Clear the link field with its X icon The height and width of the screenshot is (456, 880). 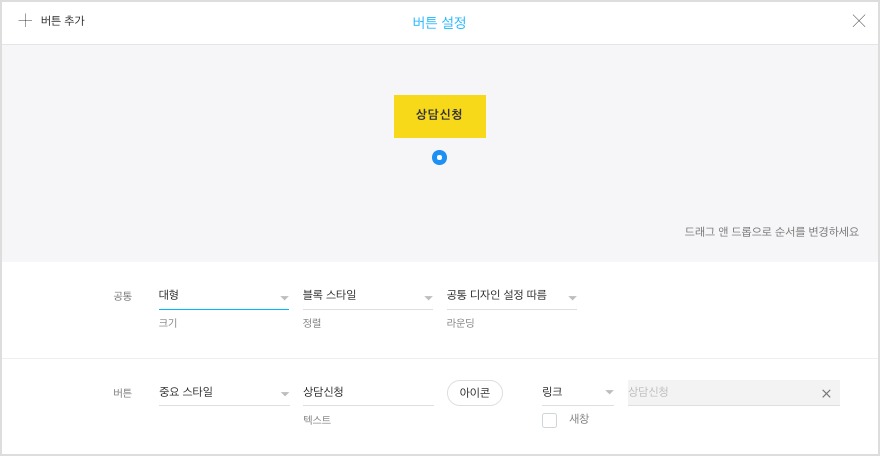826,394
